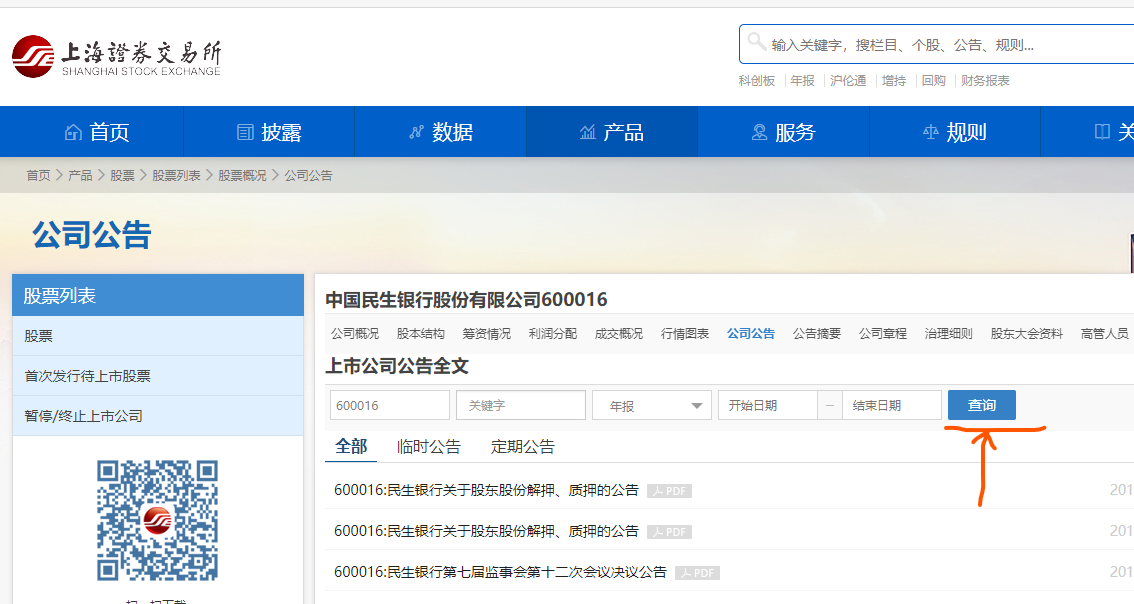Click the 回购 quick search link
Viewport: 1134px width, 604px height.
(x=934, y=80)
